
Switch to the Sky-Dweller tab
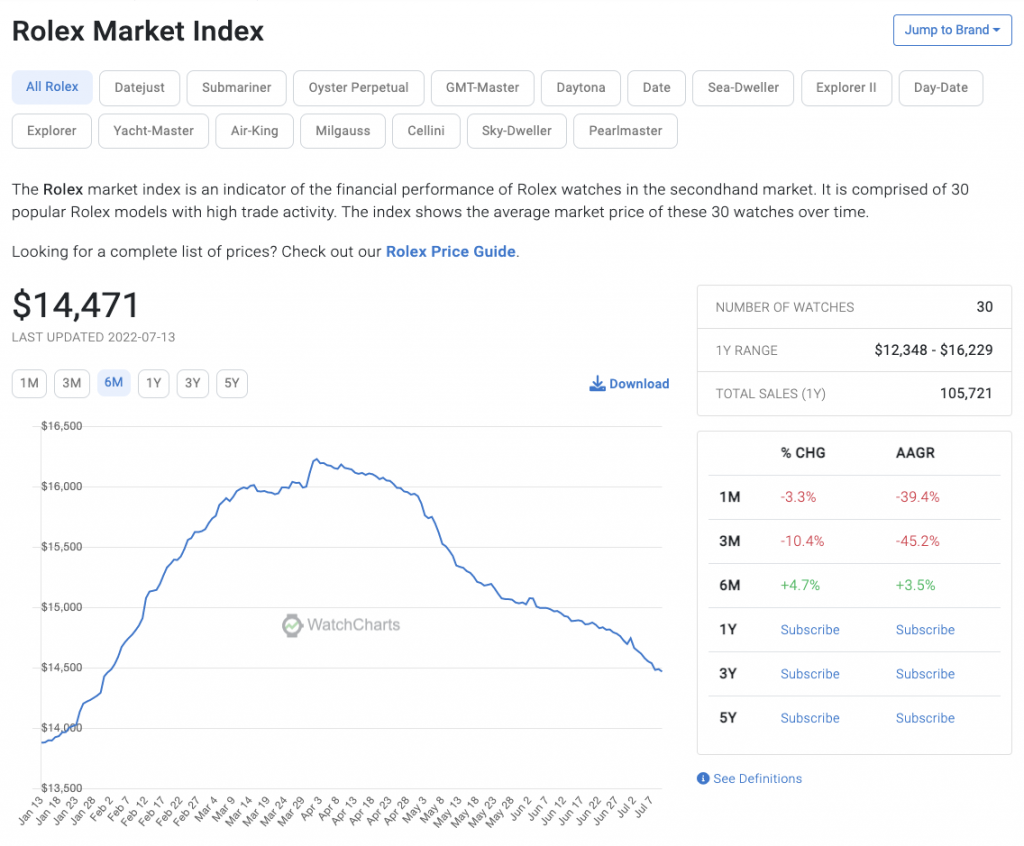coord(517,131)
